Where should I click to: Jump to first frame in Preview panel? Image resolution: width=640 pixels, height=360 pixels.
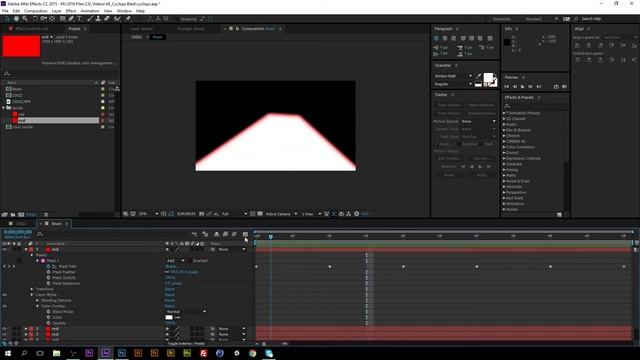coord(507,87)
